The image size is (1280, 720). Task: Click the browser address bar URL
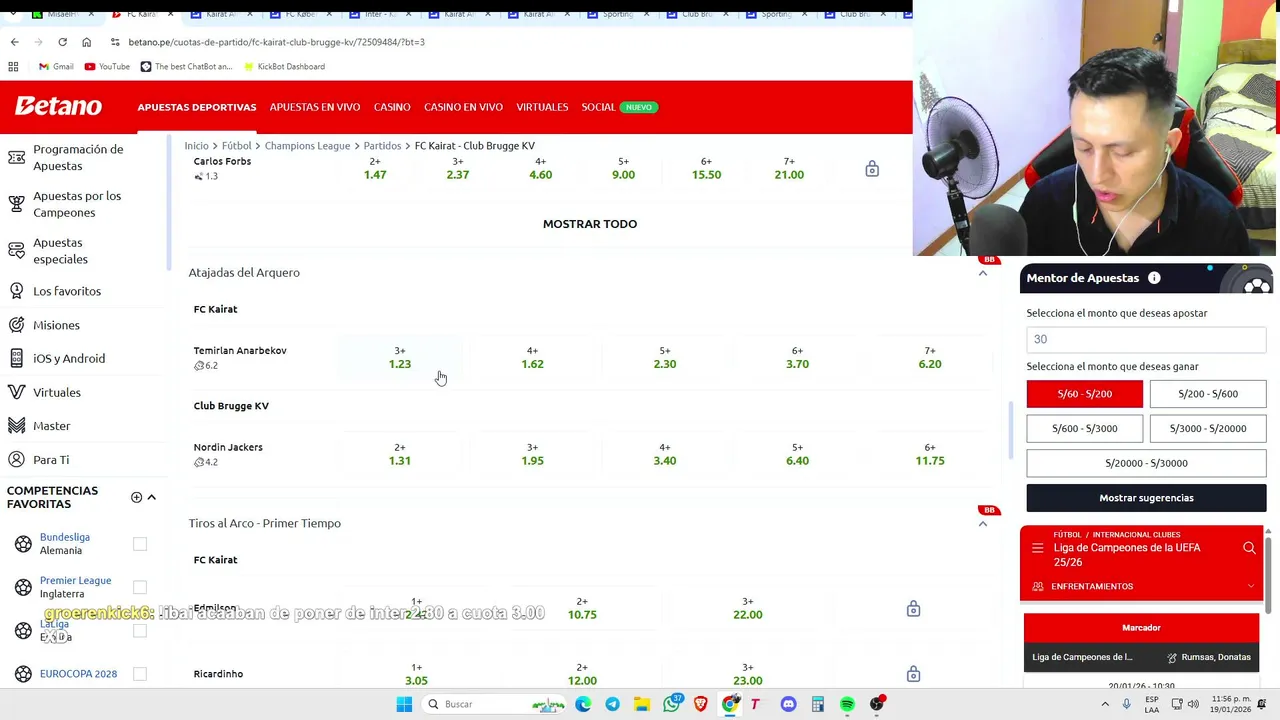click(x=277, y=42)
